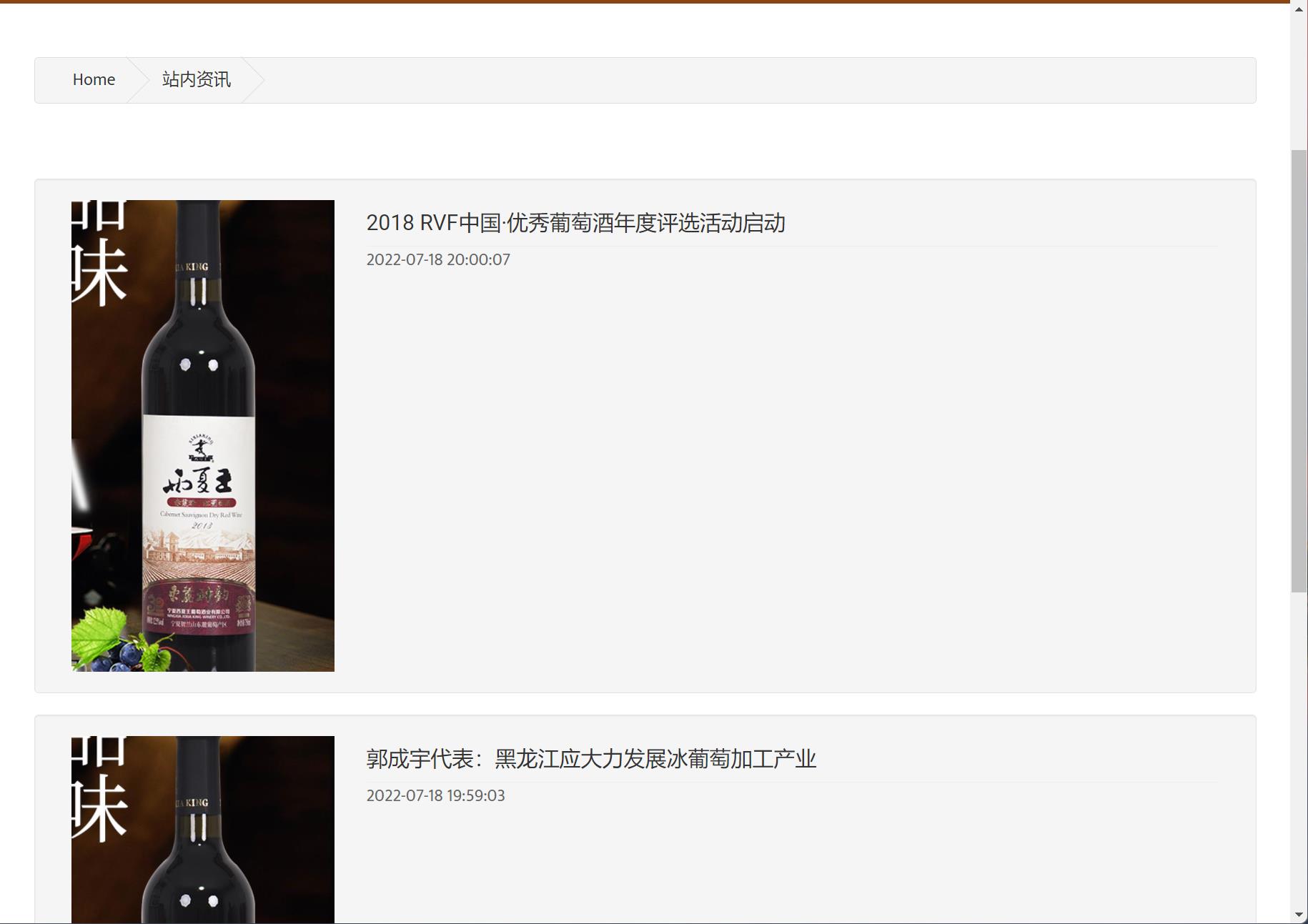This screenshot has height=924, width=1308.
Task: Click the vertical scrollbar thumb
Action: coord(1299,371)
